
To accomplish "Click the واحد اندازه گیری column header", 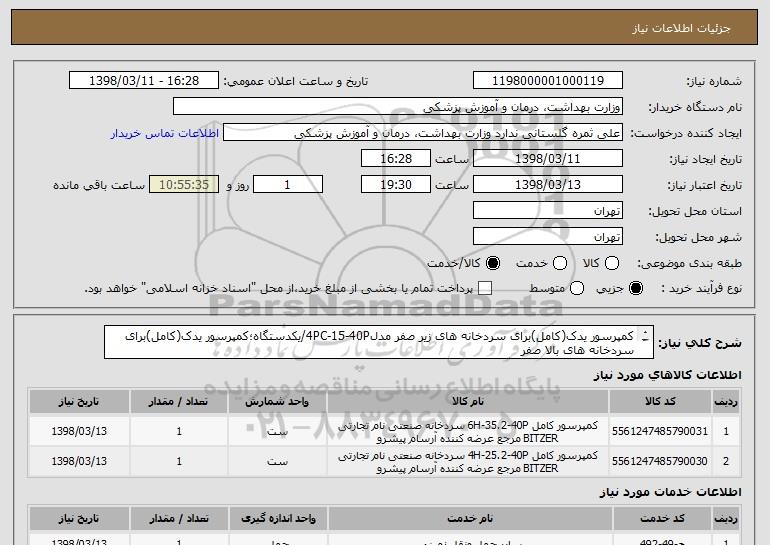I will click(278, 518).
